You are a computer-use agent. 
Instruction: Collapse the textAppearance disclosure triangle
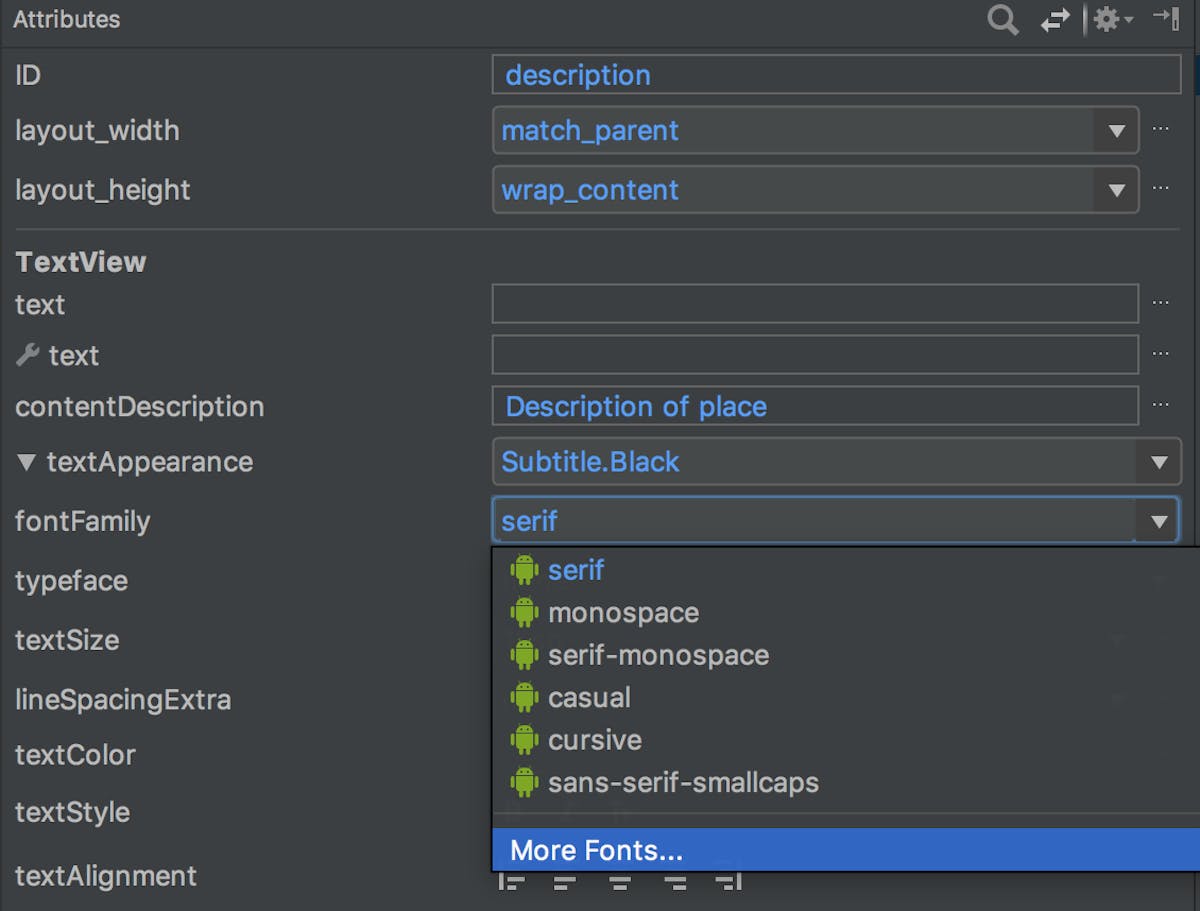point(27,462)
